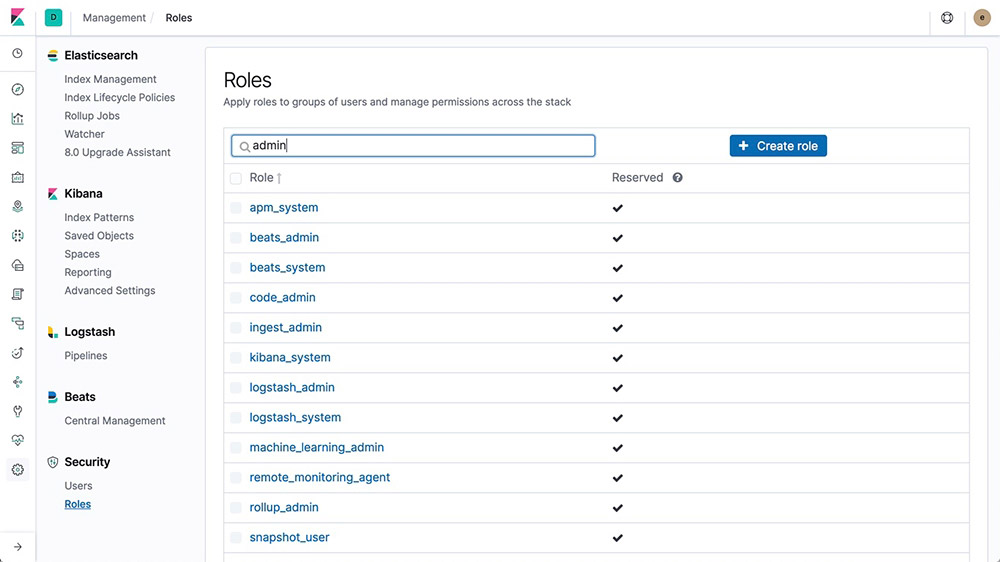Image resolution: width=1000 pixels, height=562 pixels.
Task: Open Graph icon in sidebar
Action: 18,382
